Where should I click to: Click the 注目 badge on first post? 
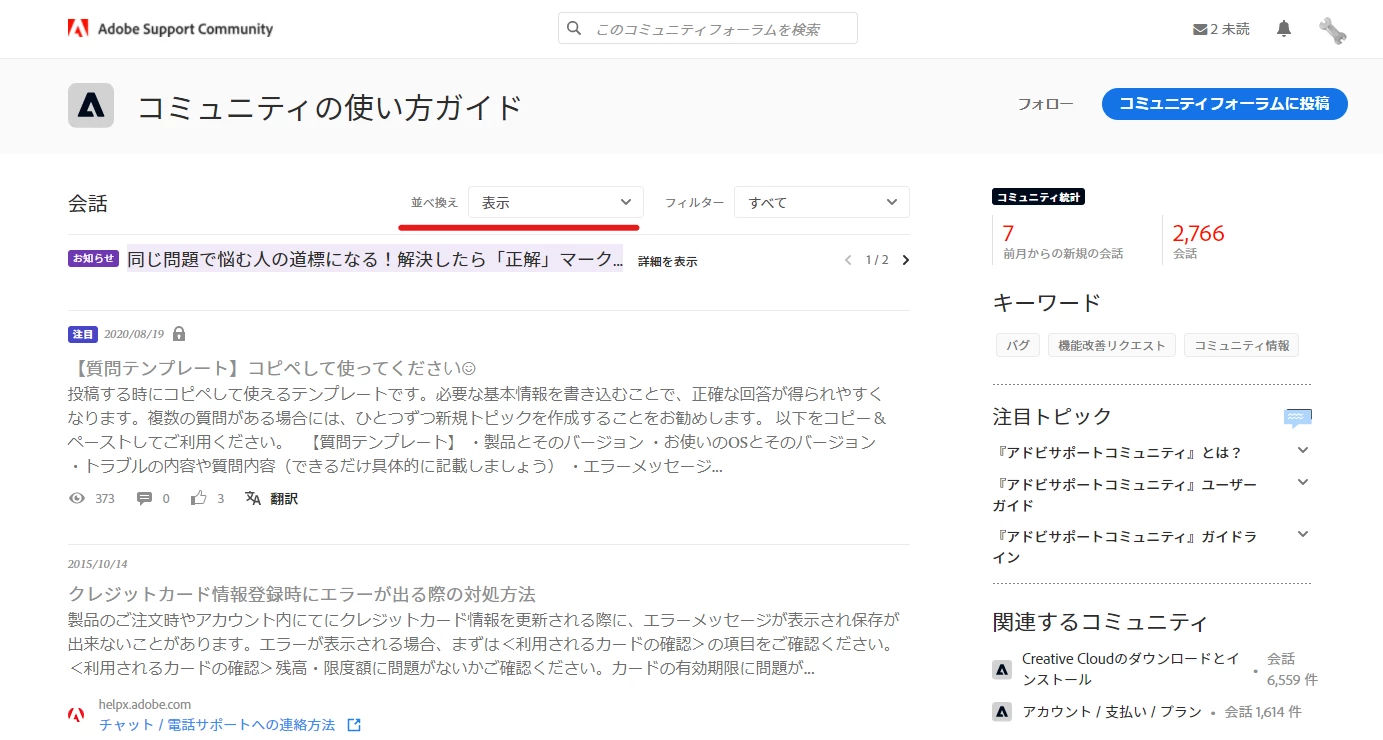coord(83,334)
